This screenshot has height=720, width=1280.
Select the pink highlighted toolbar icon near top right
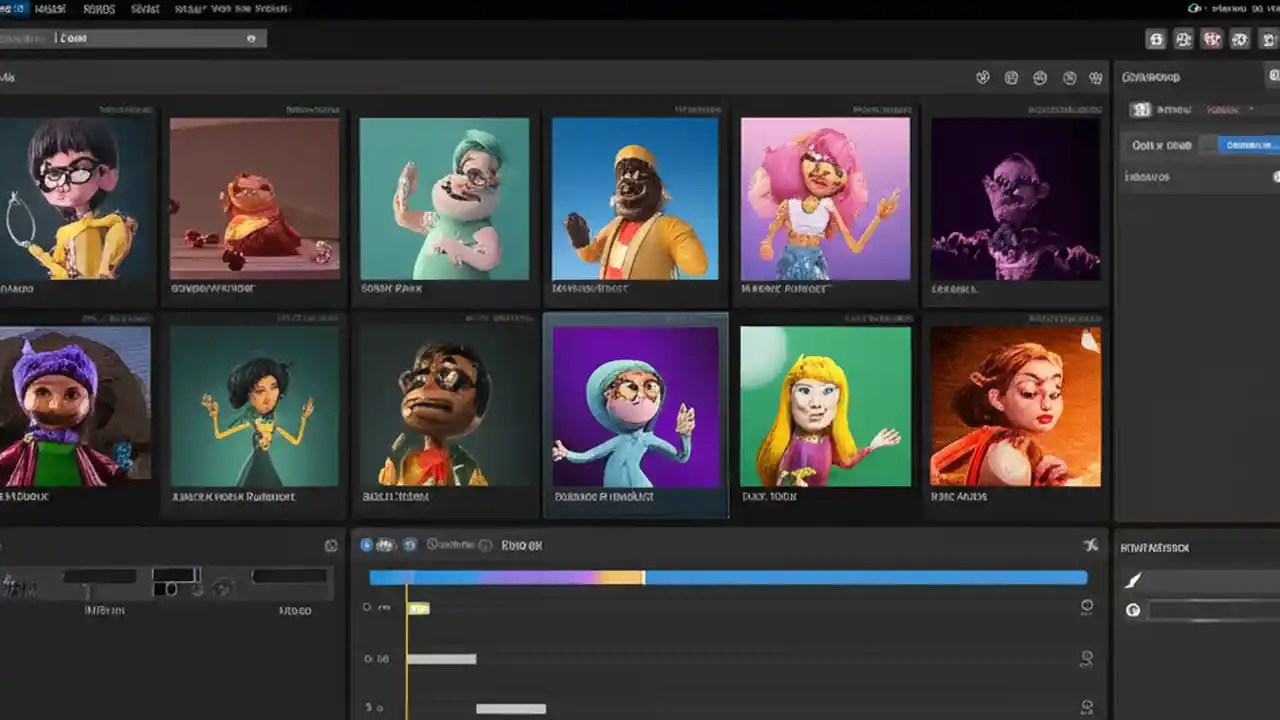click(x=1212, y=39)
